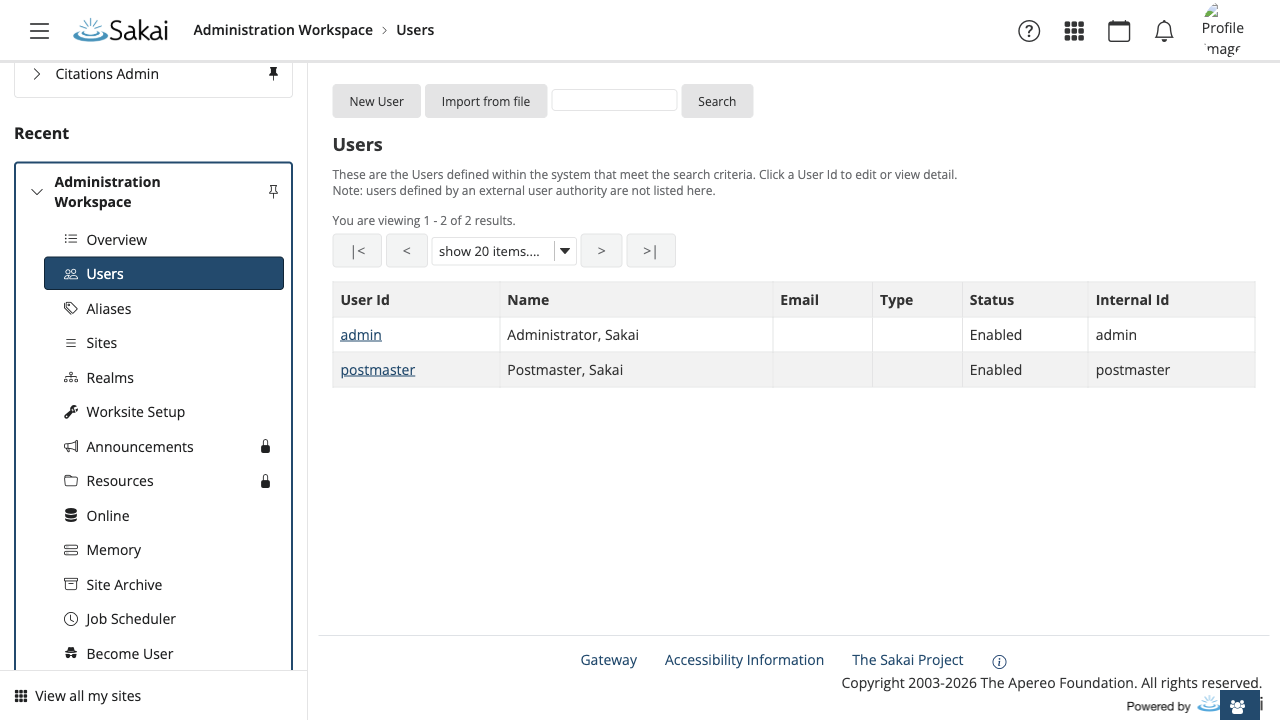Viewport: 1280px width, 720px height.
Task: Click the lock icon beside Resources
Action: pos(265,481)
